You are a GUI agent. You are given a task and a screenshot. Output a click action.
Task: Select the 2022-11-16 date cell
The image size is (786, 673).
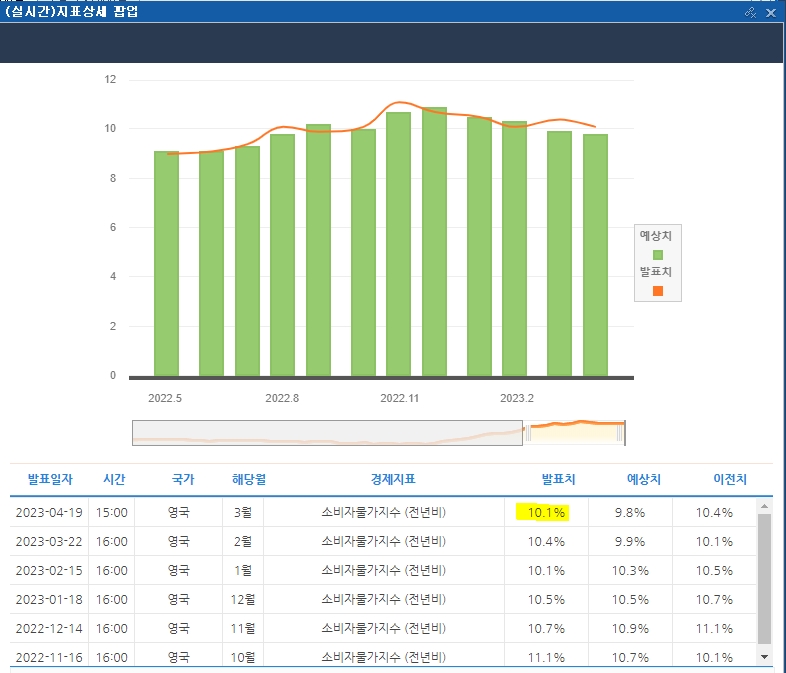[49, 657]
